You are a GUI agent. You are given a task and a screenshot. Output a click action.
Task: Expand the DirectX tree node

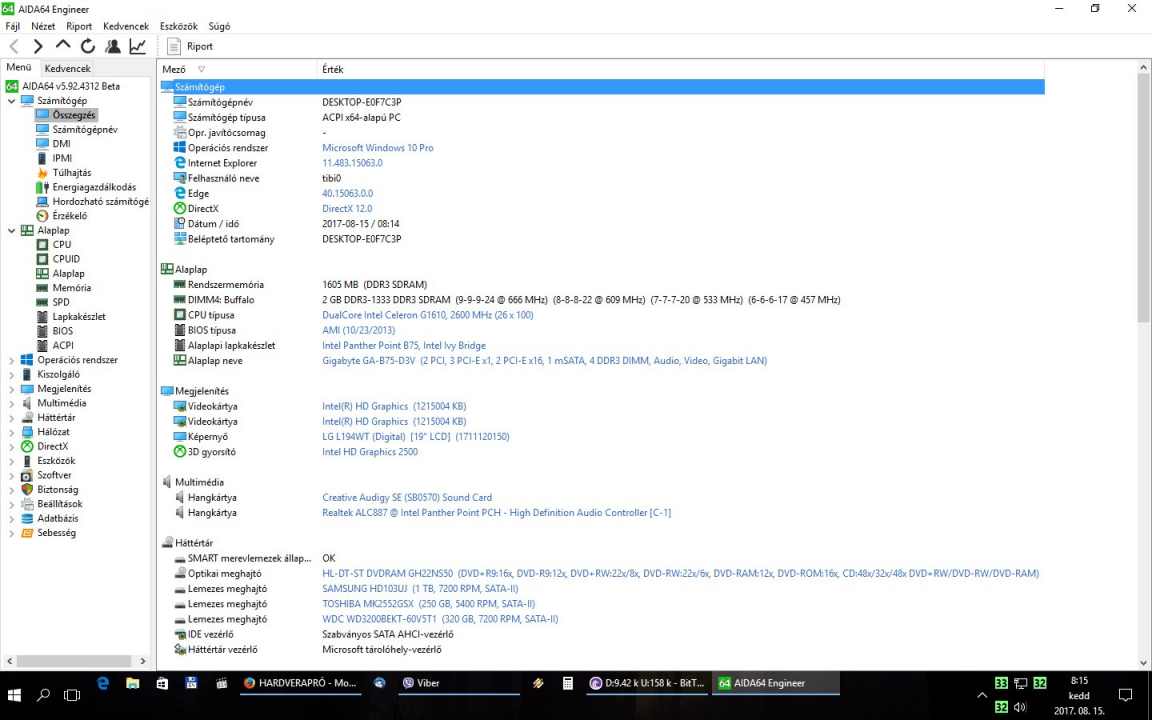[12, 446]
